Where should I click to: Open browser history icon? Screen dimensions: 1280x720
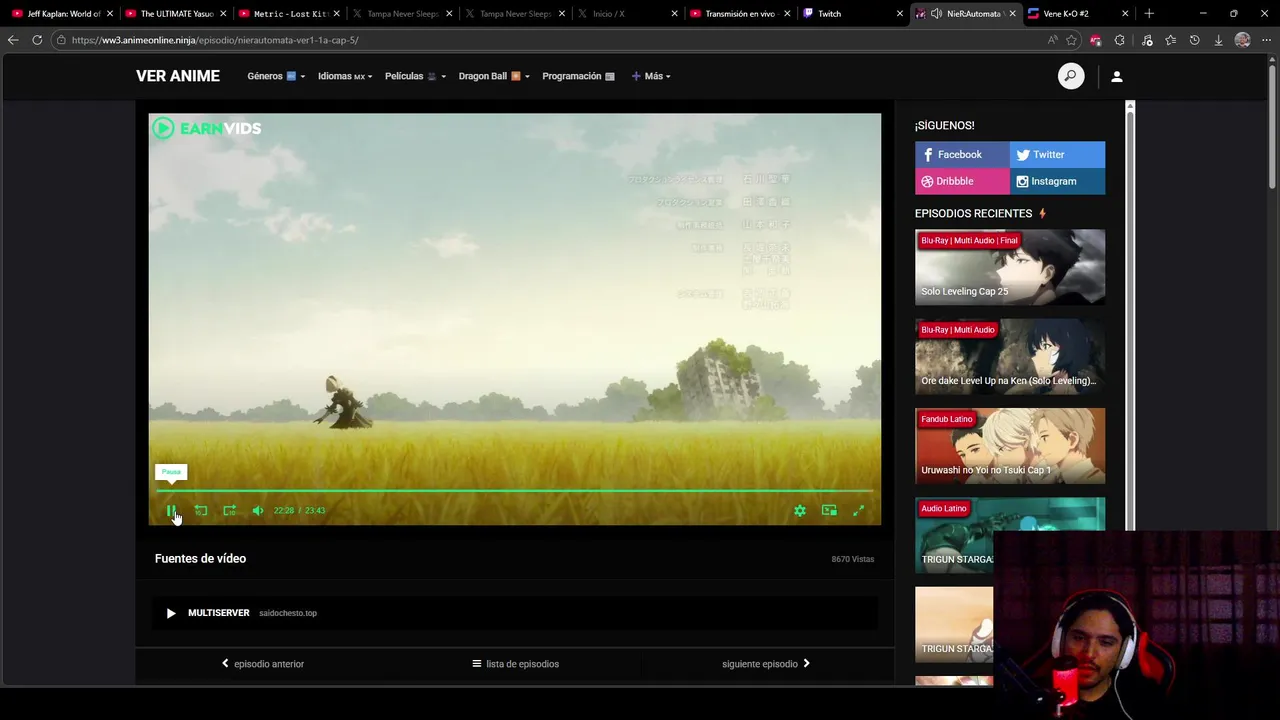point(1194,40)
